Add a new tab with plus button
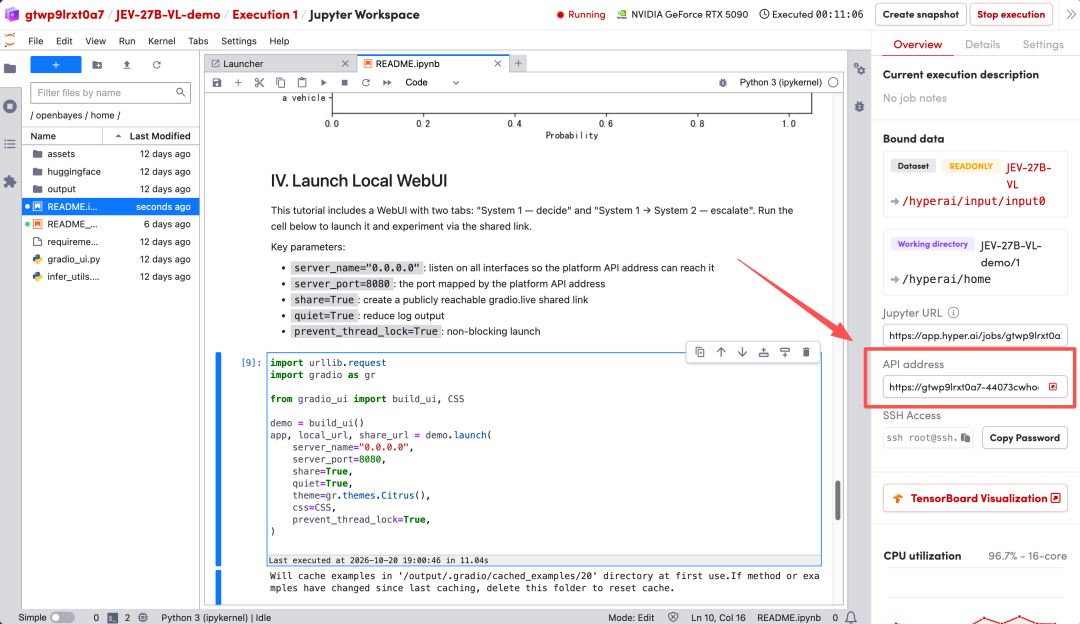The height and width of the screenshot is (624, 1080). (x=518, y=63)
